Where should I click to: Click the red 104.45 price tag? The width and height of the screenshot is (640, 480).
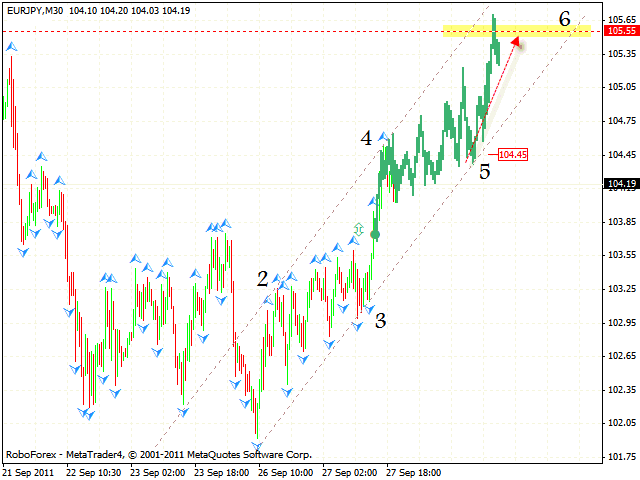tap(512, 154)
